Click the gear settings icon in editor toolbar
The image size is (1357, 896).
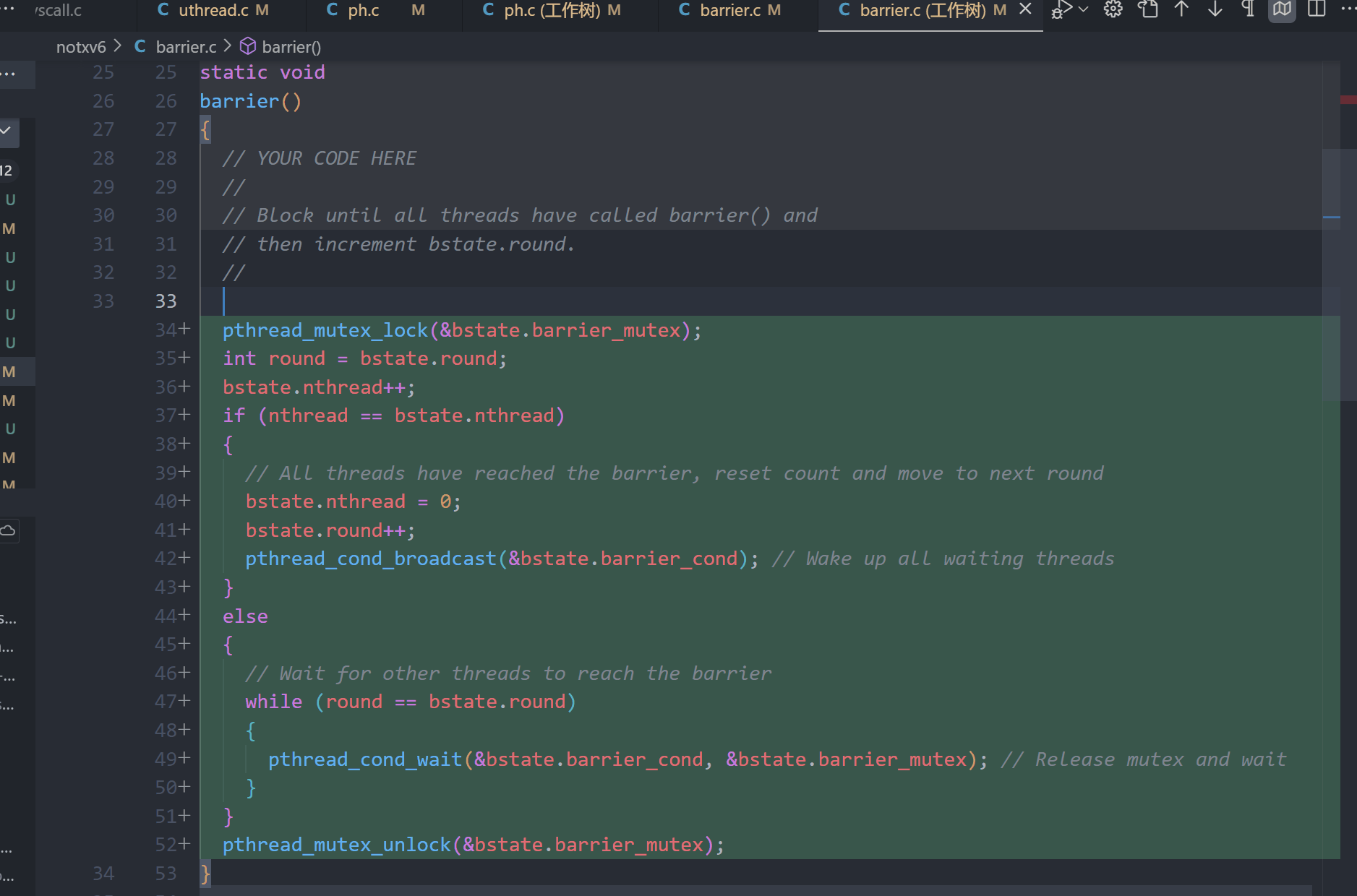1113,9
